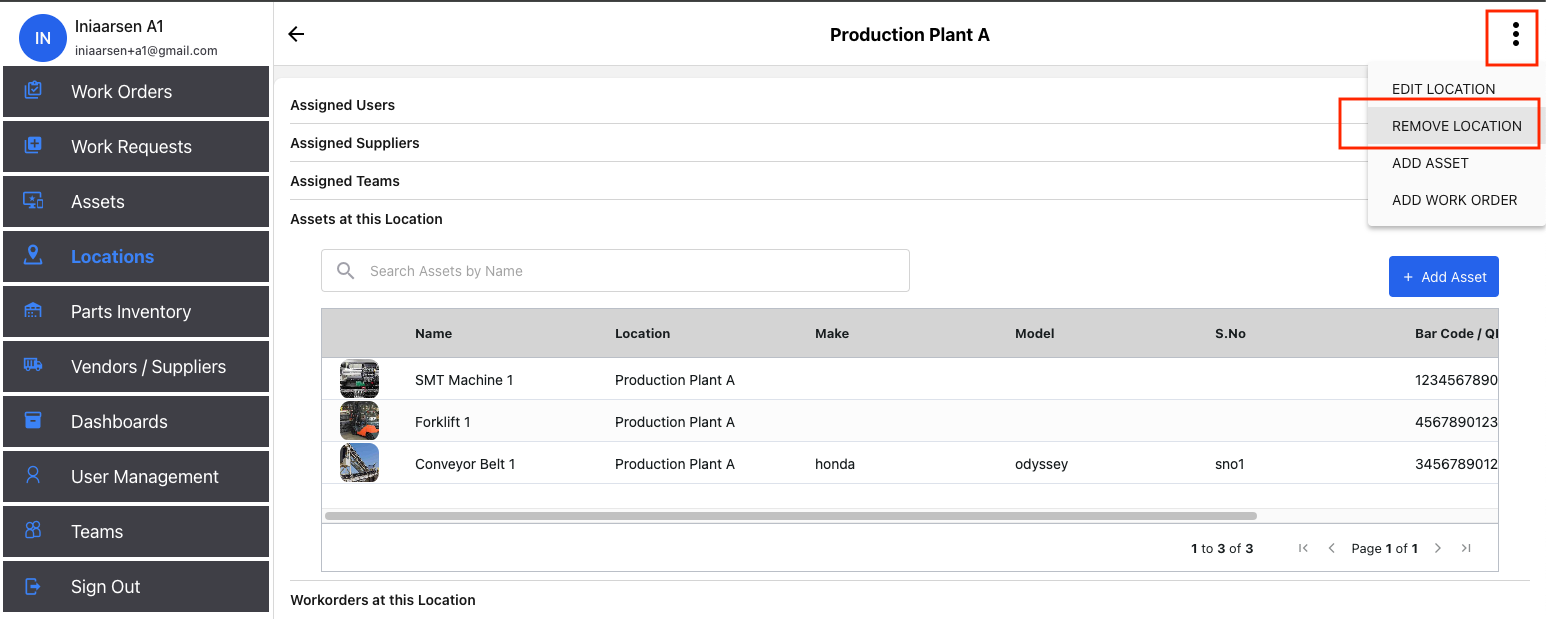
Task: Click the blue Add Asset button
Action: (x=1443, y=277)
